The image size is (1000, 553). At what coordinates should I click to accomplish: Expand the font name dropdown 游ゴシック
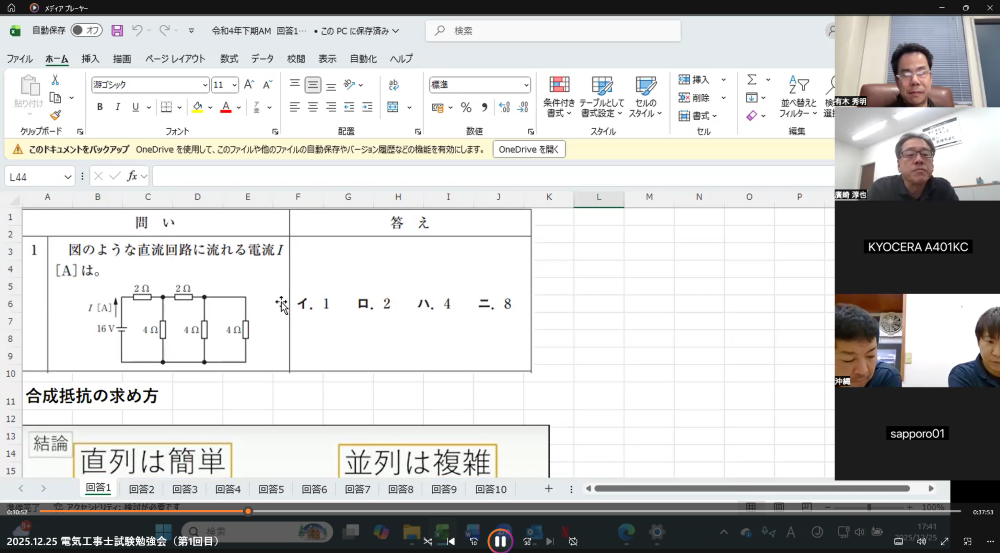click(205, 85)
